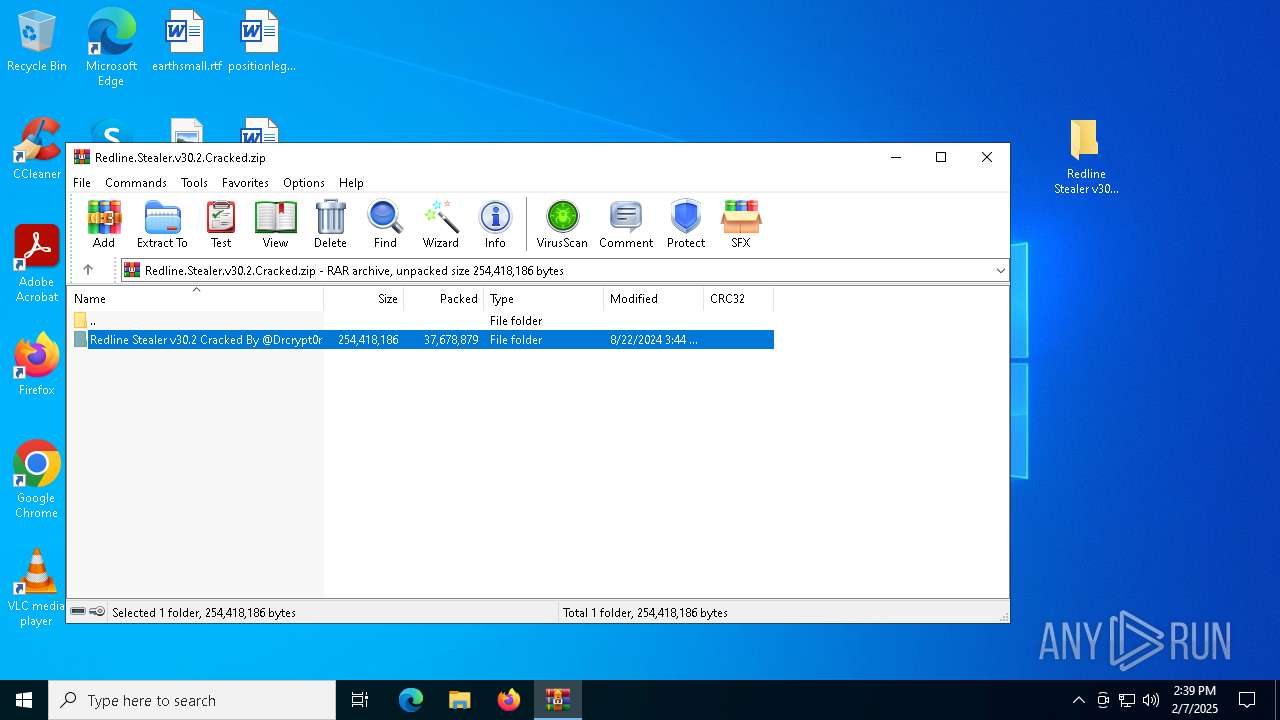Image resolution: width=1280 pixels, height=720 pixels.
Task: Click the Extract To toolbar icon
Action: pos(162,224)
